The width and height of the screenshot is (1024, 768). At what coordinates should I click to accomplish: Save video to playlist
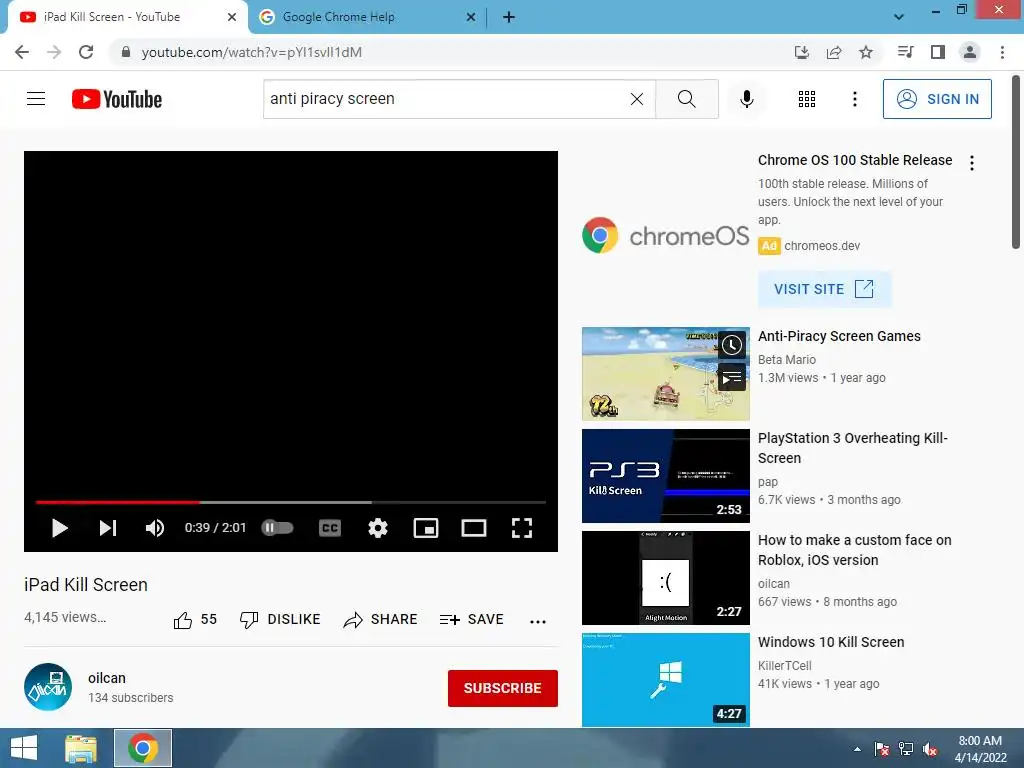click(472, 619)
